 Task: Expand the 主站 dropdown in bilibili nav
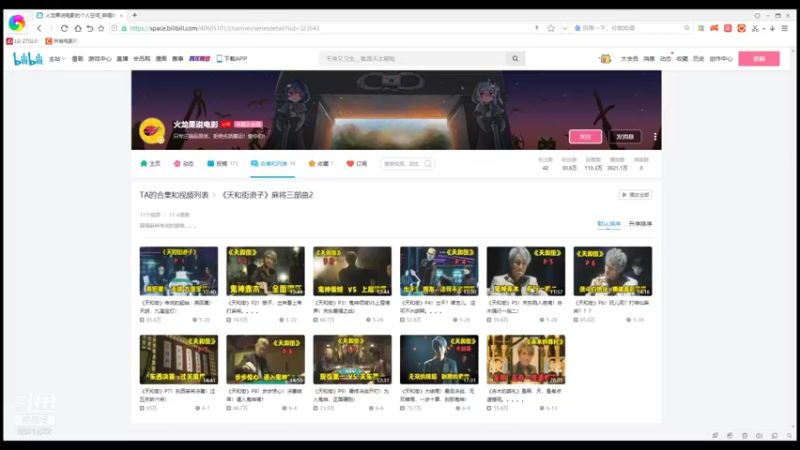coord(57,59)
